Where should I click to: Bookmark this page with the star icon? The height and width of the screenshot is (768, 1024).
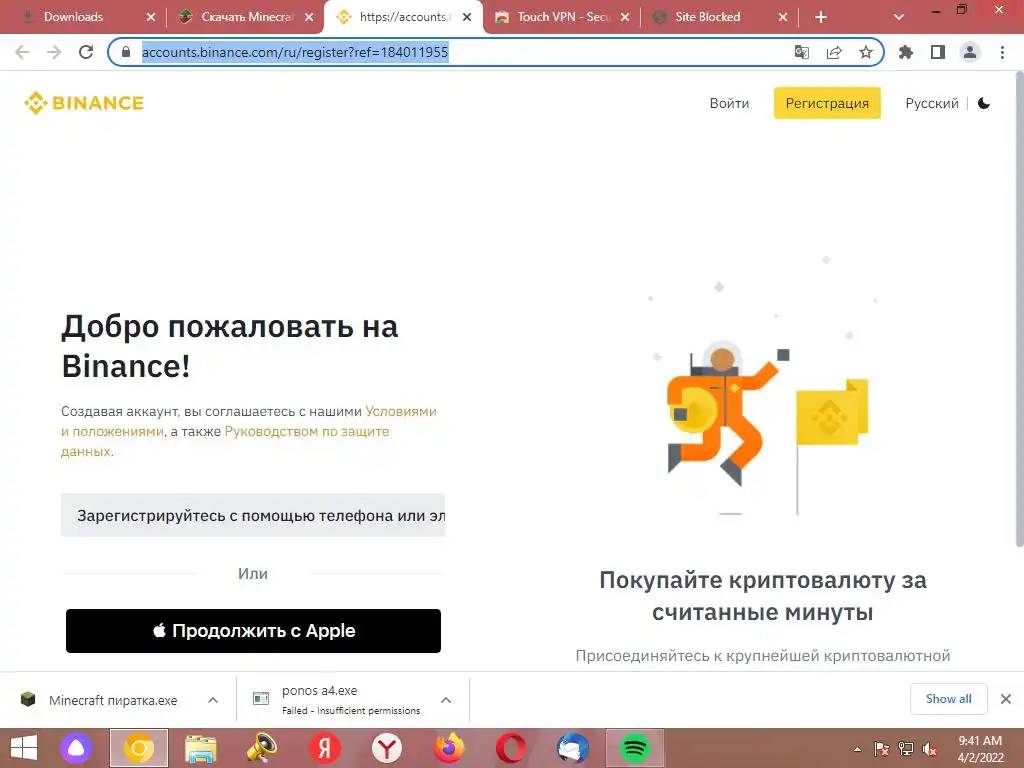pos(866,52)
